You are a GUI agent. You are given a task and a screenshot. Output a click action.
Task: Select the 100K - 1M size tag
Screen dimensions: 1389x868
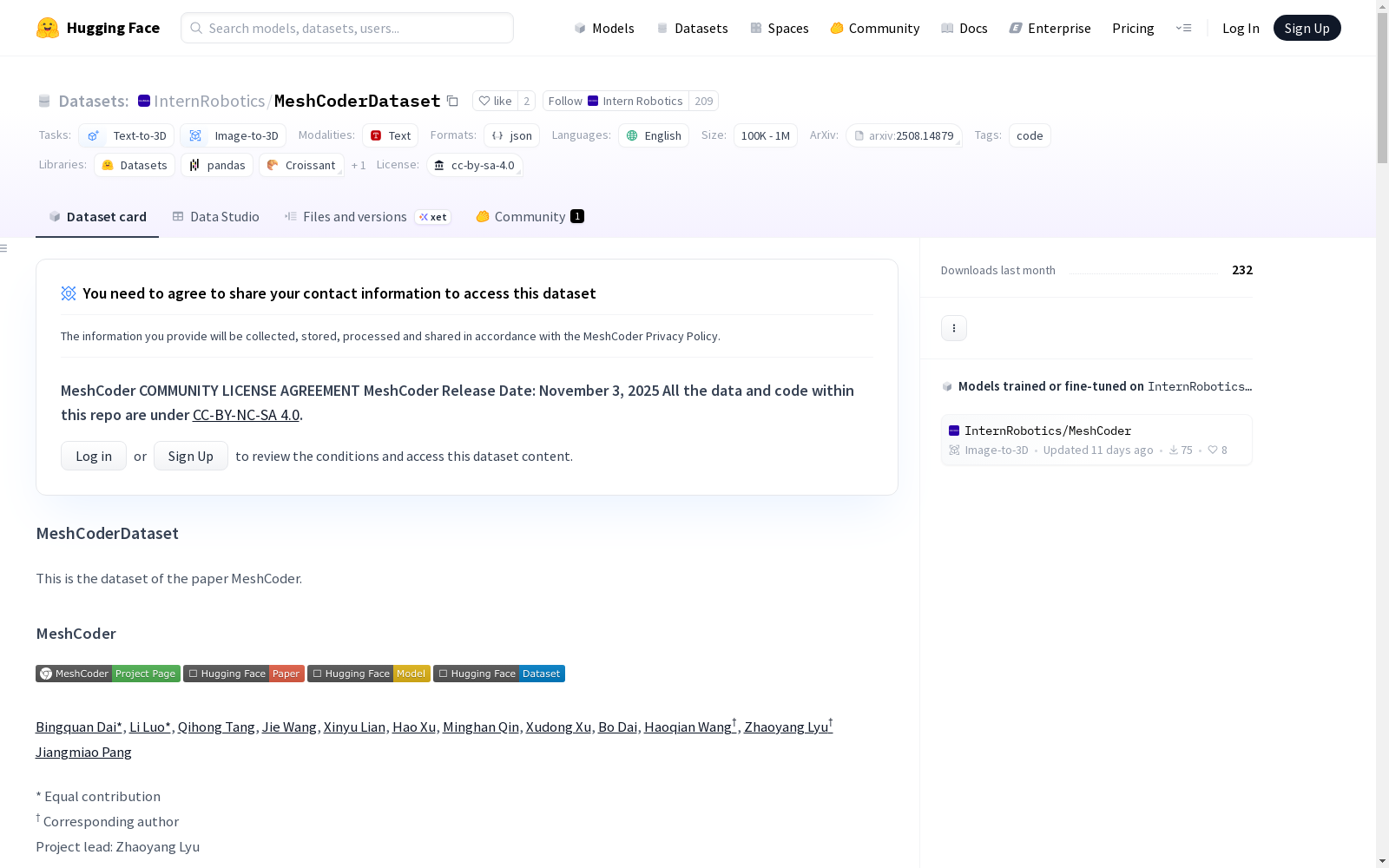click(x=766, y=135)
